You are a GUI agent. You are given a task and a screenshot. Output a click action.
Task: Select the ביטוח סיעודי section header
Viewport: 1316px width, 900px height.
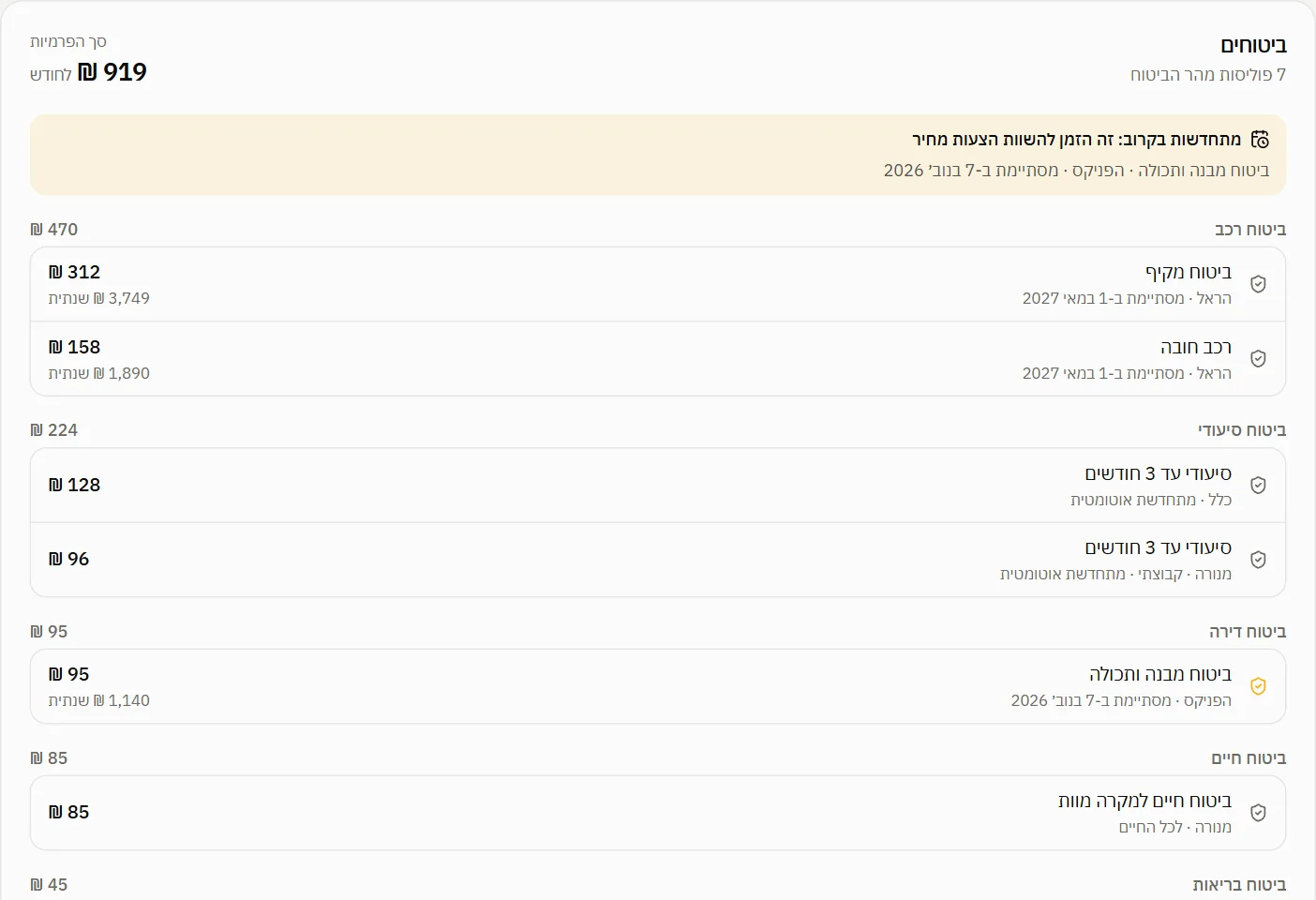[1242, 430]
